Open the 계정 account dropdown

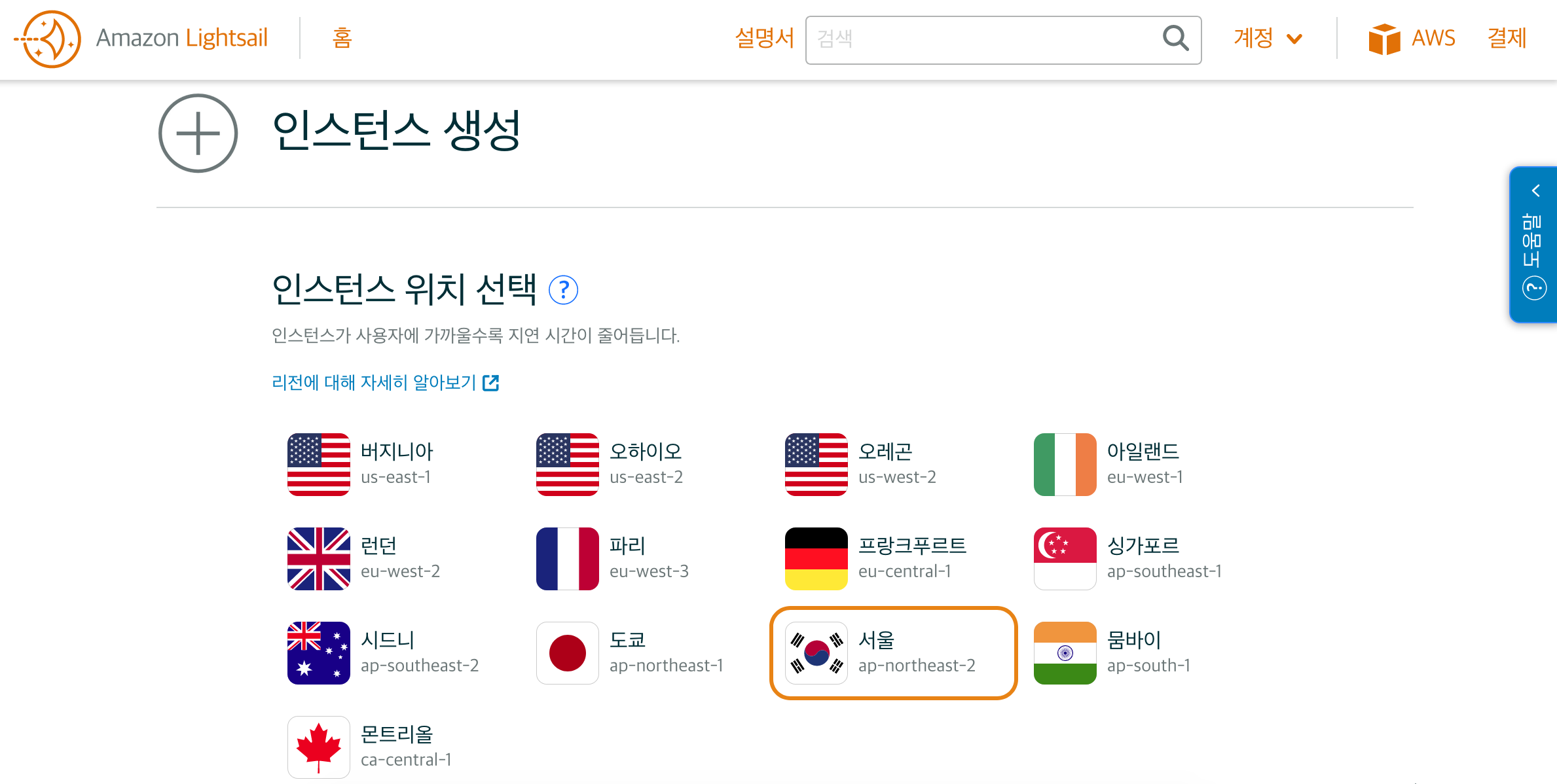pyautogui.click(x=1267, y=39)
